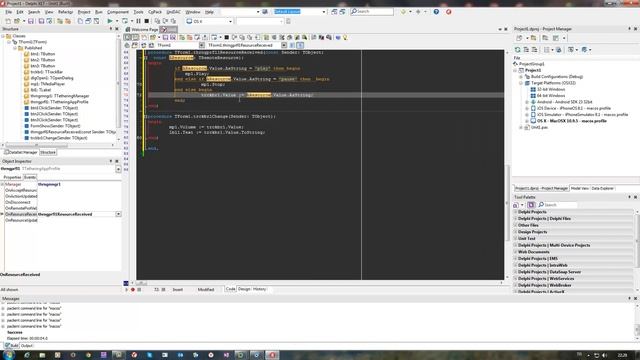640x360 pixels.
Task: Click the Pause button in main toolbar
Action: coord(138,21)
